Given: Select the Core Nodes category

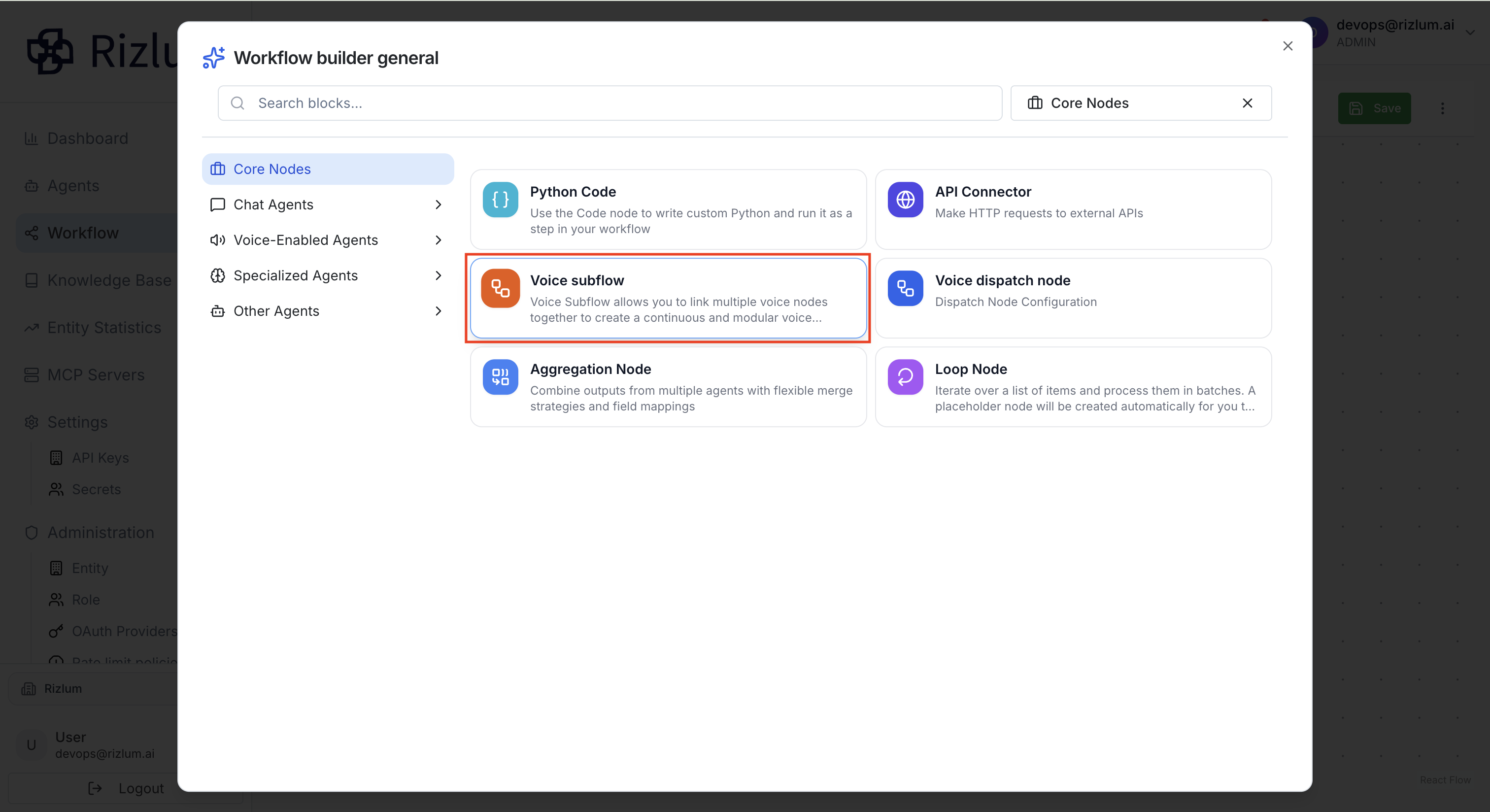Looking at the screenshot, I should tap(327, 169).
